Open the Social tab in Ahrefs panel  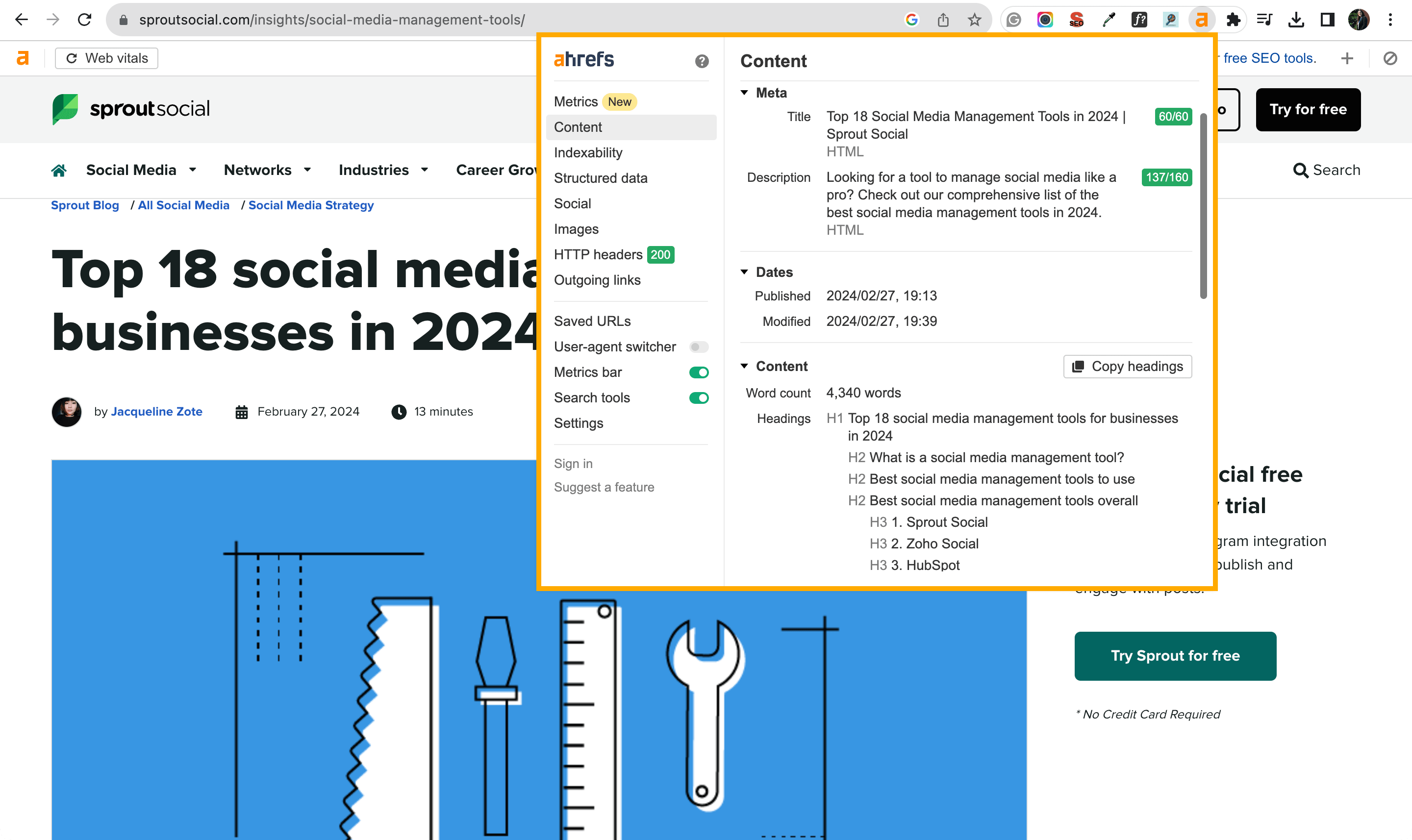pyautogui.click(x=630, y=203)
